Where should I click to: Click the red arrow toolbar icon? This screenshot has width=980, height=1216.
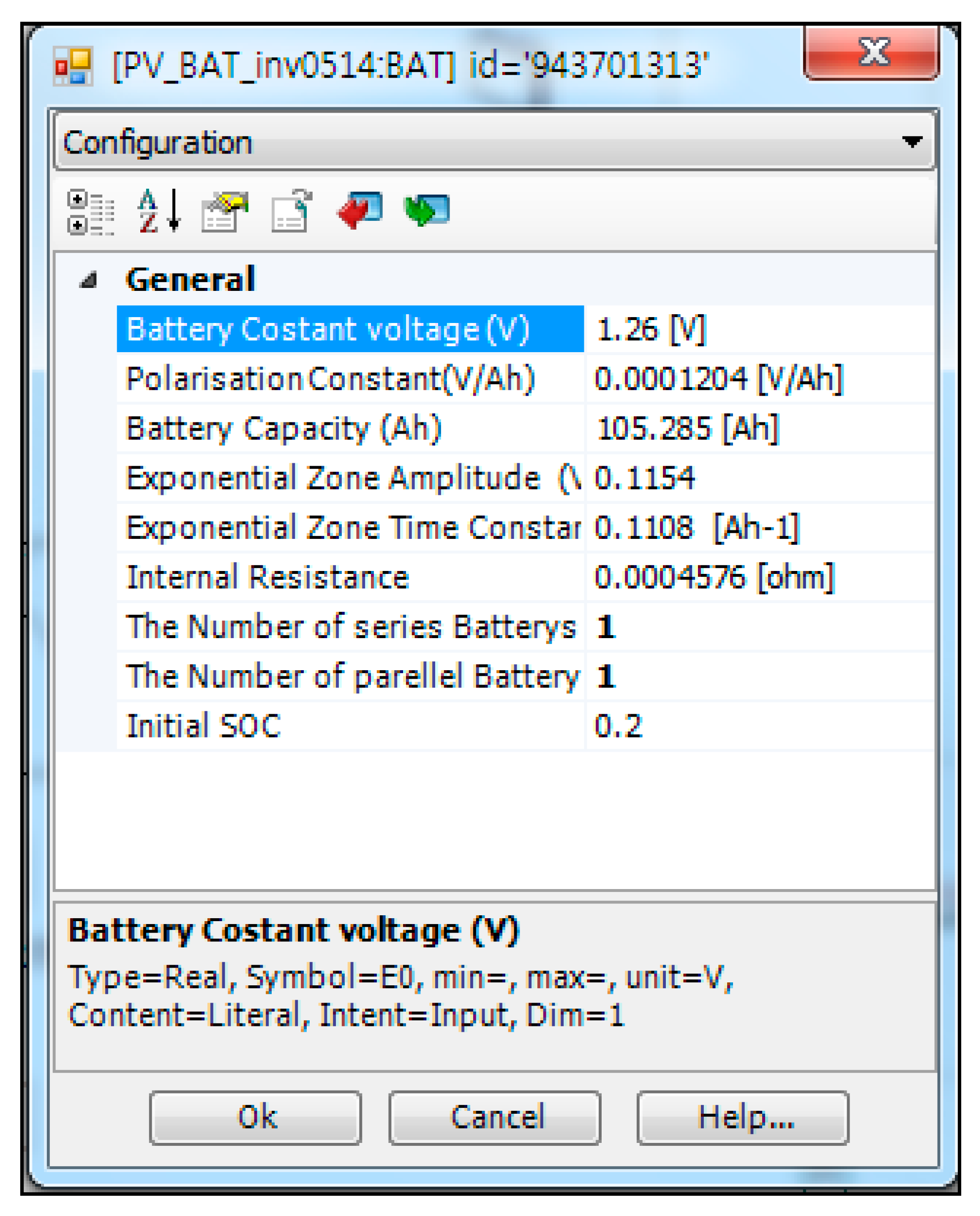pos(360,210)
